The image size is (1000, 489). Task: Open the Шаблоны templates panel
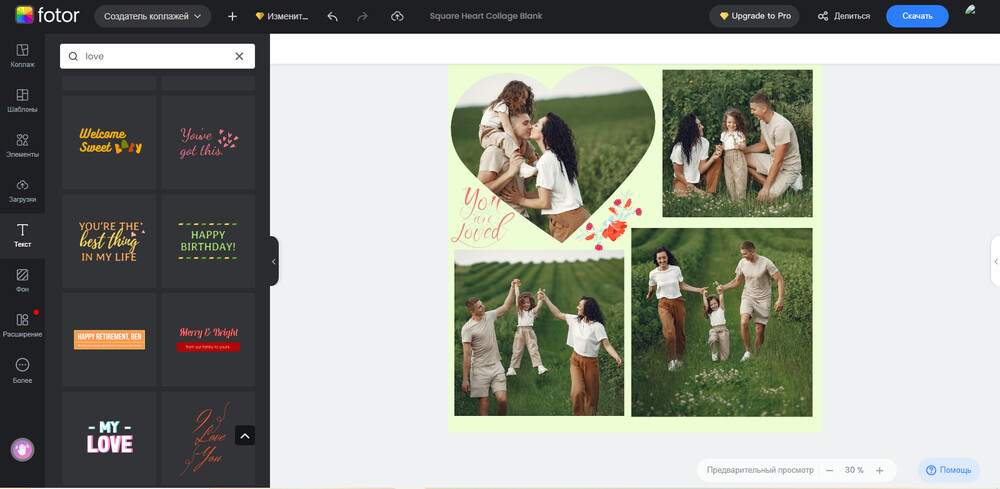(22, 101)
